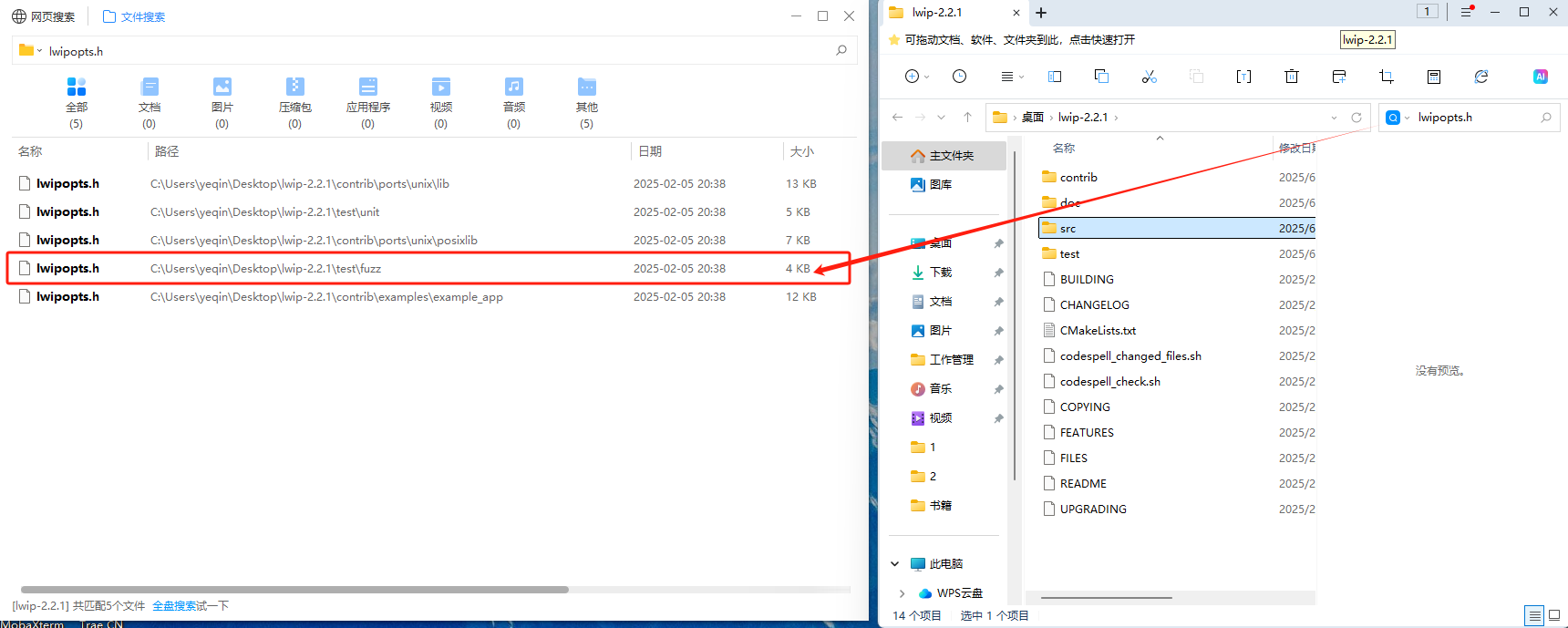
Task: Select the 全部 category filter icon
Action: 77,87
